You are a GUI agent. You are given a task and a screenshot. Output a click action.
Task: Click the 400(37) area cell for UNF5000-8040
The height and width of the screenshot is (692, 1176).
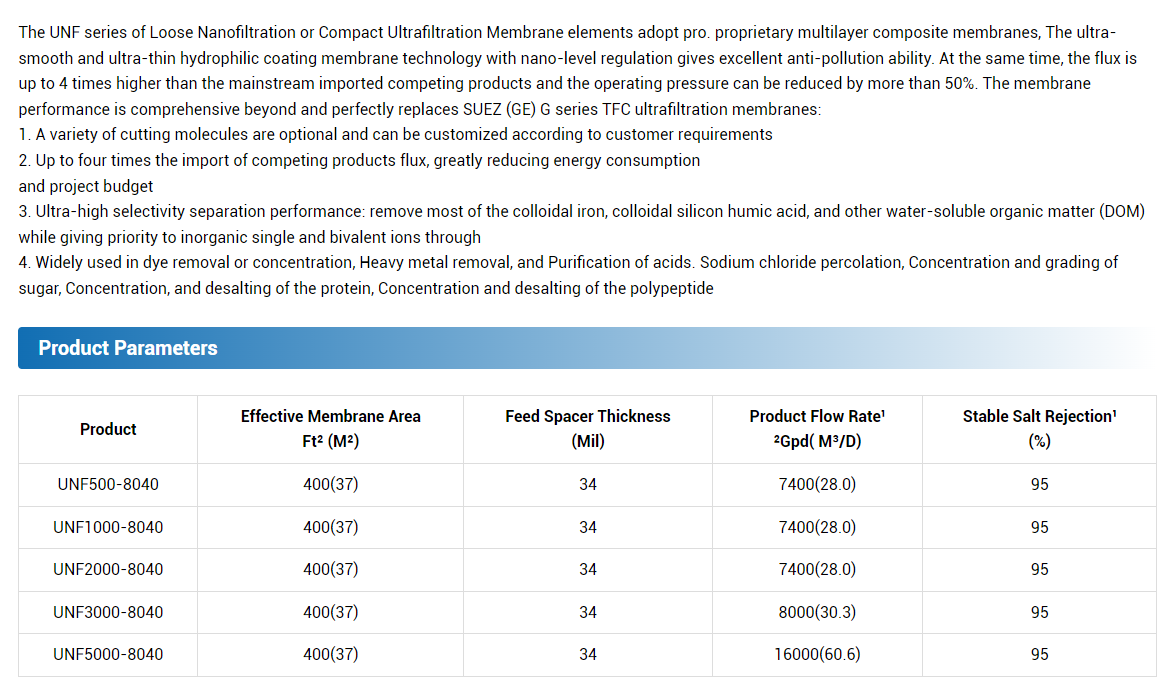pyautogui.click(x=331, y=655)
